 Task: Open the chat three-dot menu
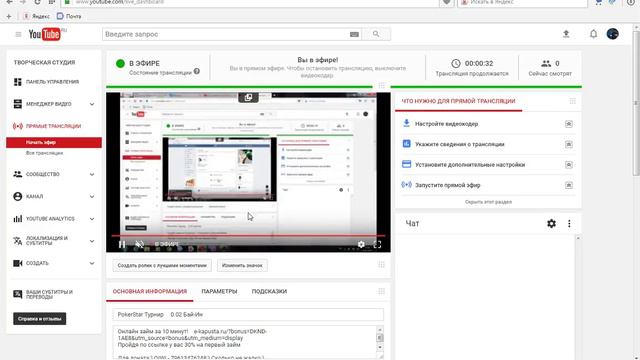tap(569, 224)
